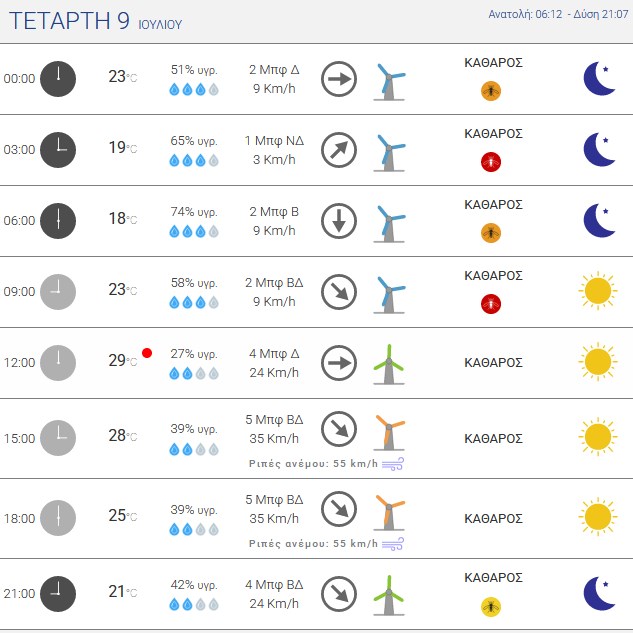Click the green wind turbine at 12:00
The width and height of the screenshot is (633, 633).
(389, 364)
